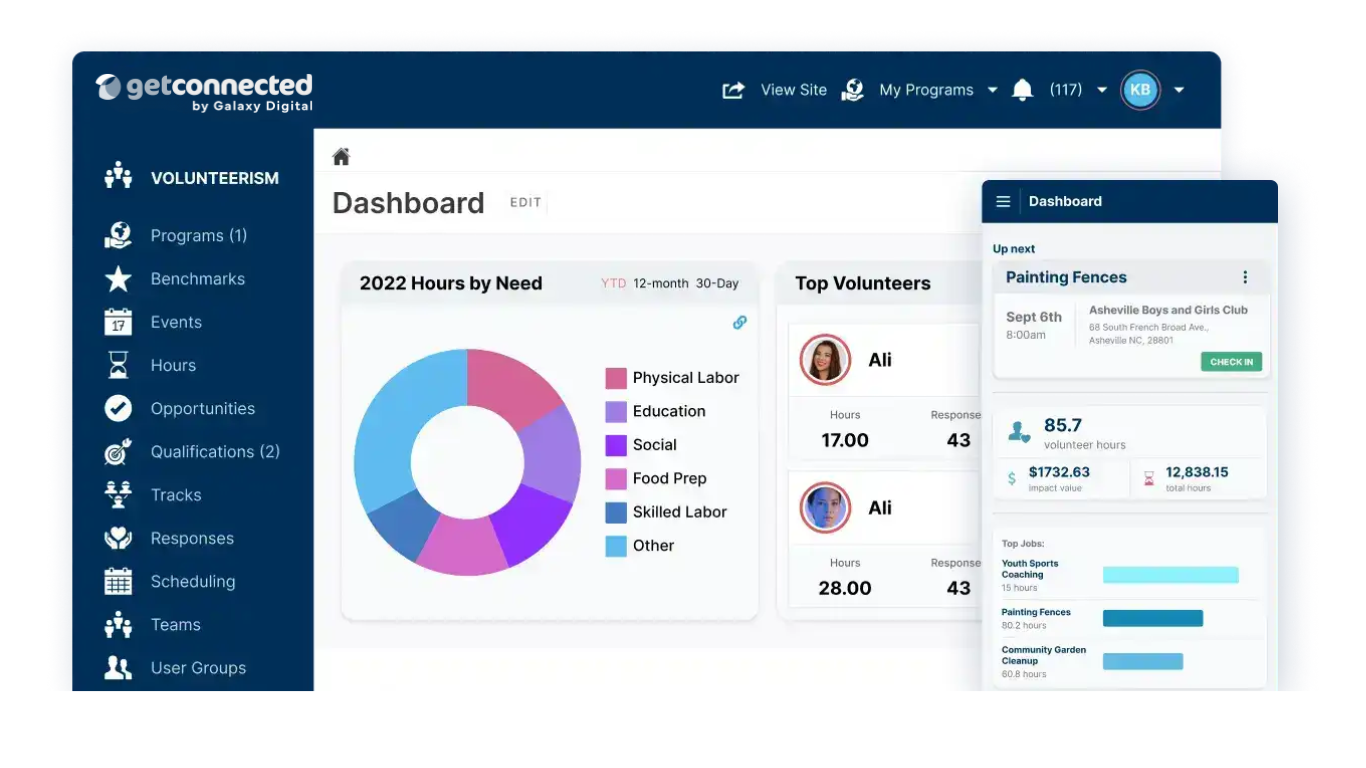
Task: Open the notifications bell icon
Action: (x=1022, y=90)
